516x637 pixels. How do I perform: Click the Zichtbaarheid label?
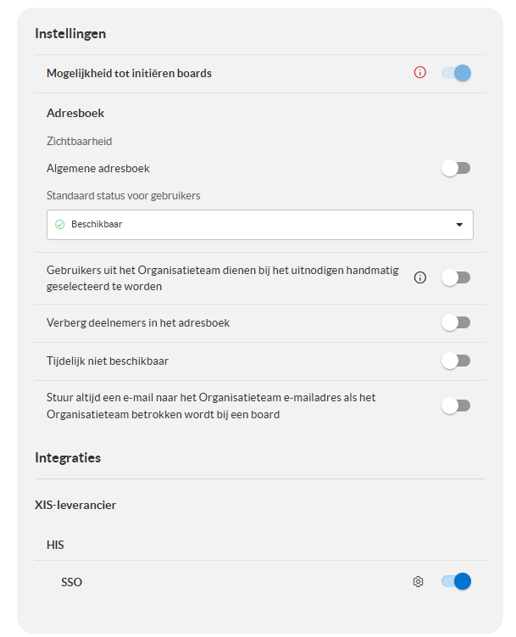tap(79, 141)
